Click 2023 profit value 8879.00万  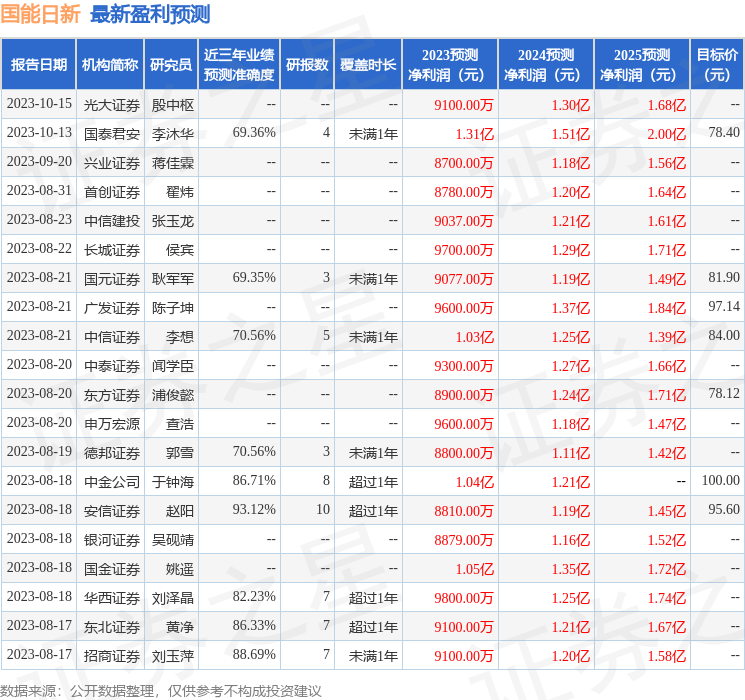pos(464,540)
